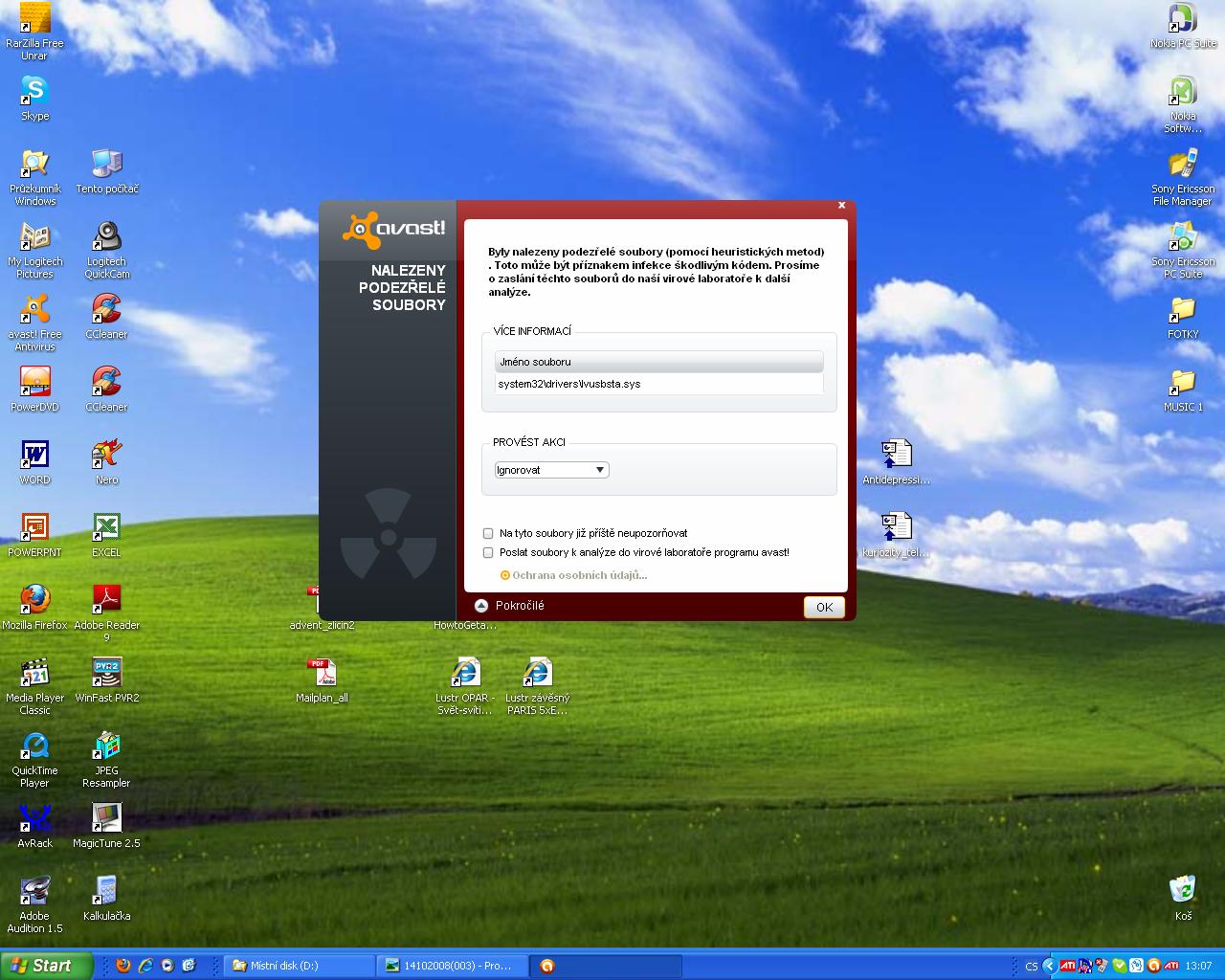Open the Nero desktop shortcut
This screenshot has height=980, width=1225.
coord(106,456)
